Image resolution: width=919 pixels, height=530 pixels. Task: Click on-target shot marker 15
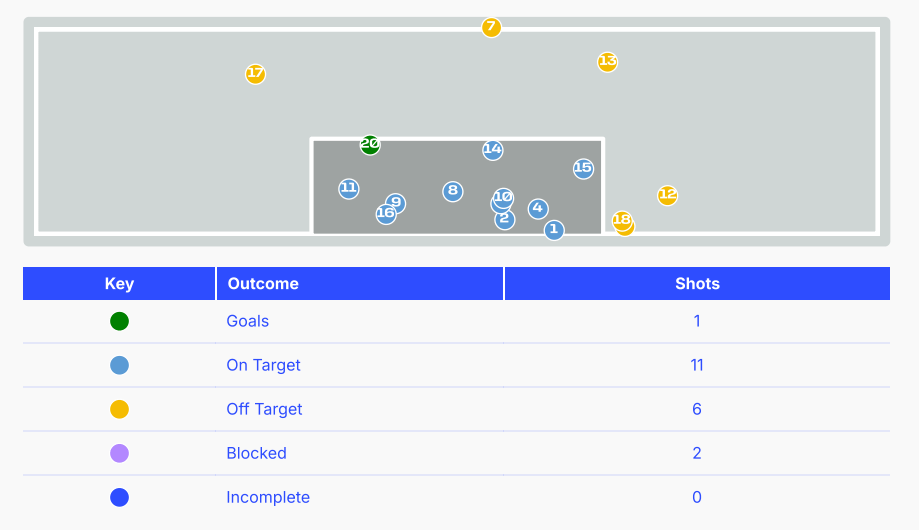coord(583,169)
